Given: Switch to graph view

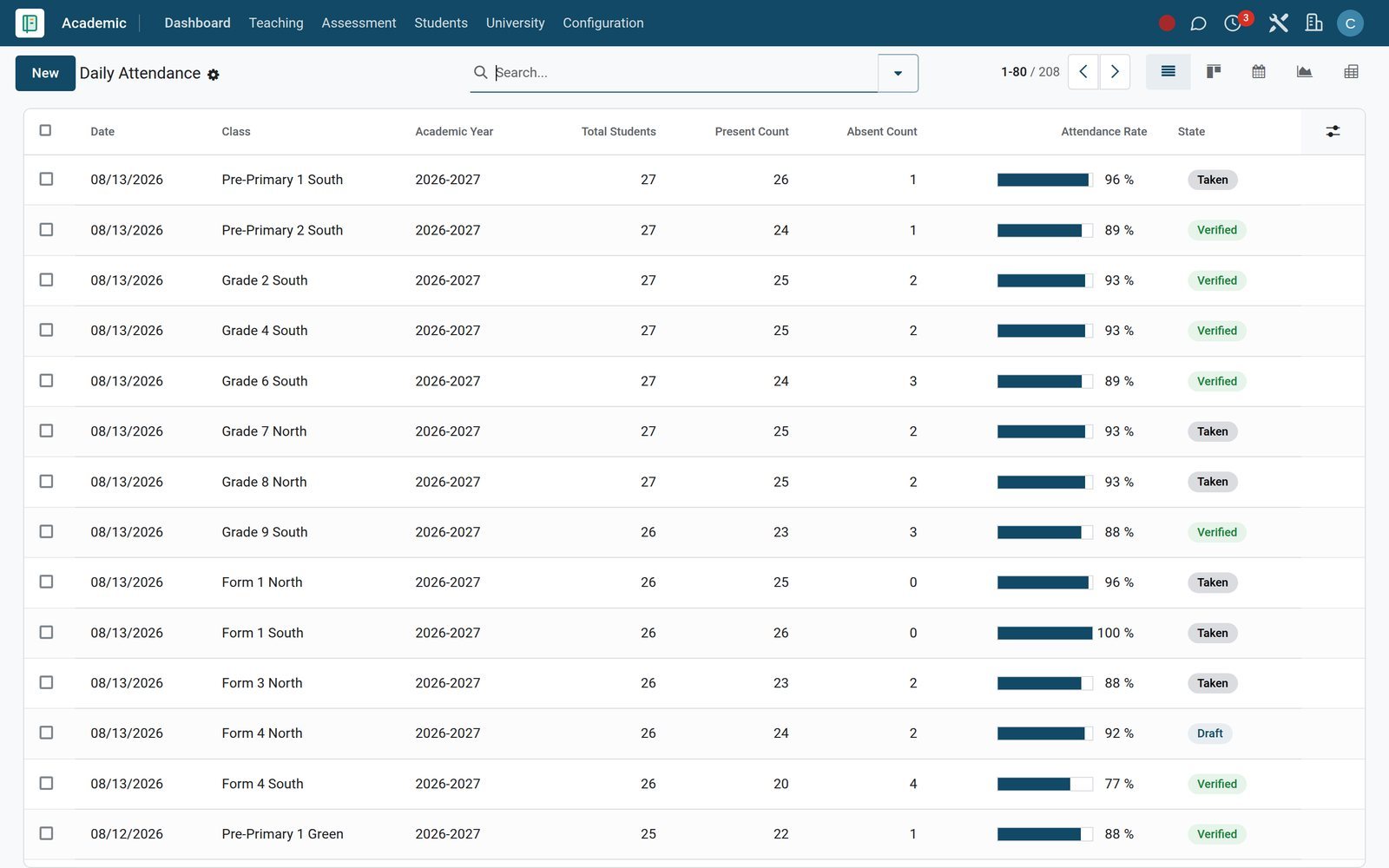Looking at the screenshot, I should (1304, 72).
